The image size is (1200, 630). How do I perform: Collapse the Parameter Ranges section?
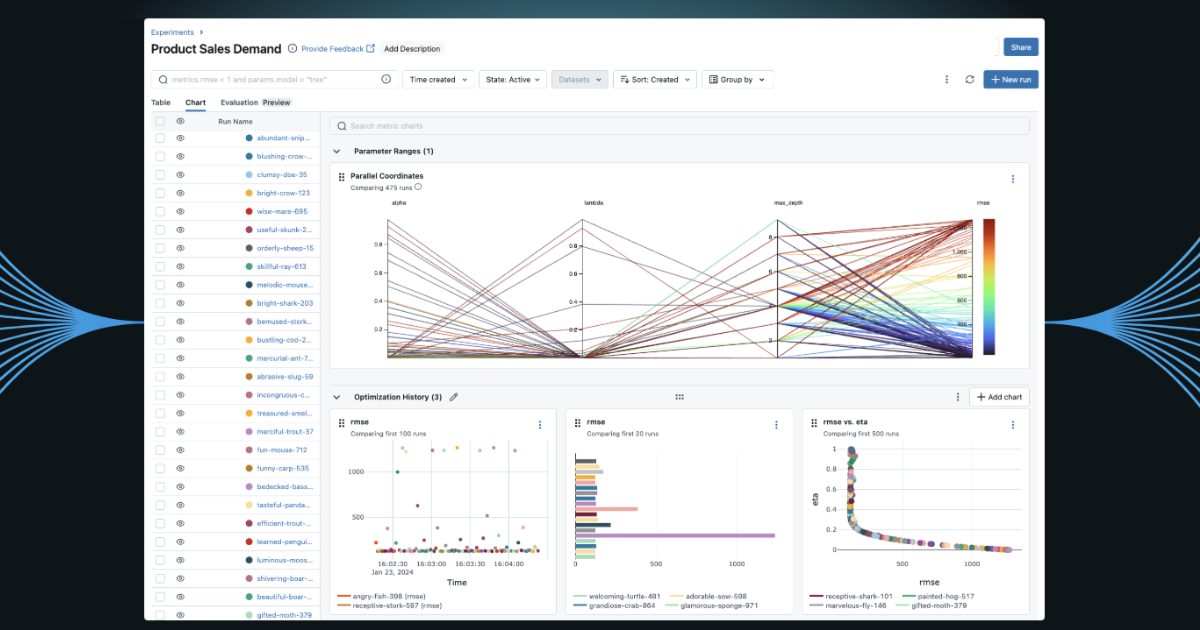point(337,151)
